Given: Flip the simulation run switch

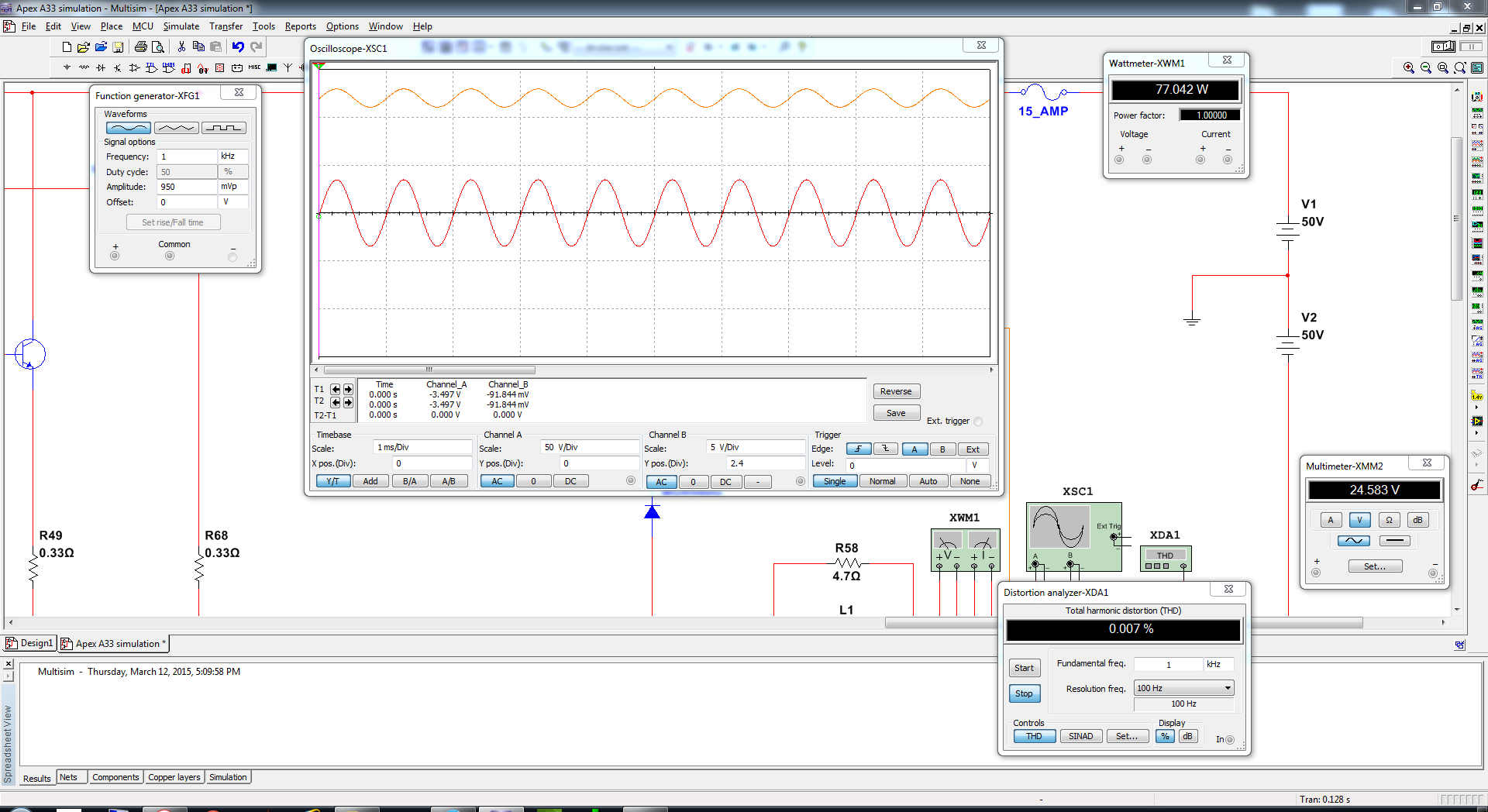Looking at the screenshot, I should (x=1443, y=46).
